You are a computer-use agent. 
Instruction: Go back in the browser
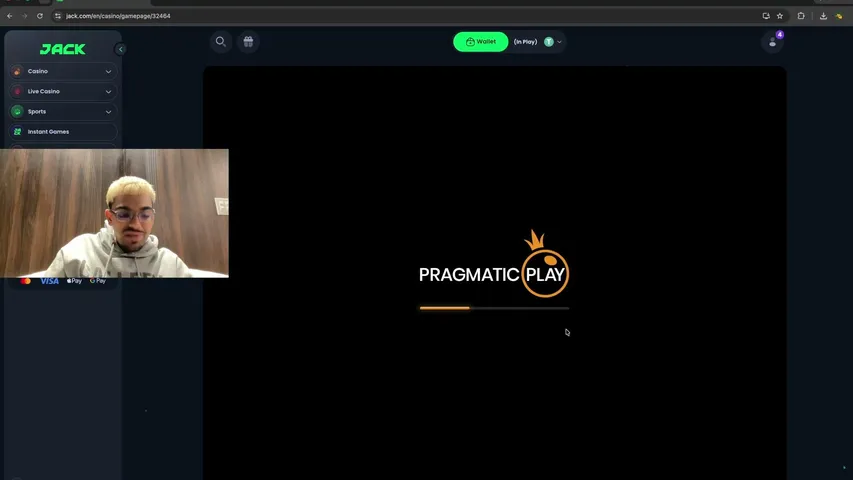pyautogui.click(x=10, y=16)
